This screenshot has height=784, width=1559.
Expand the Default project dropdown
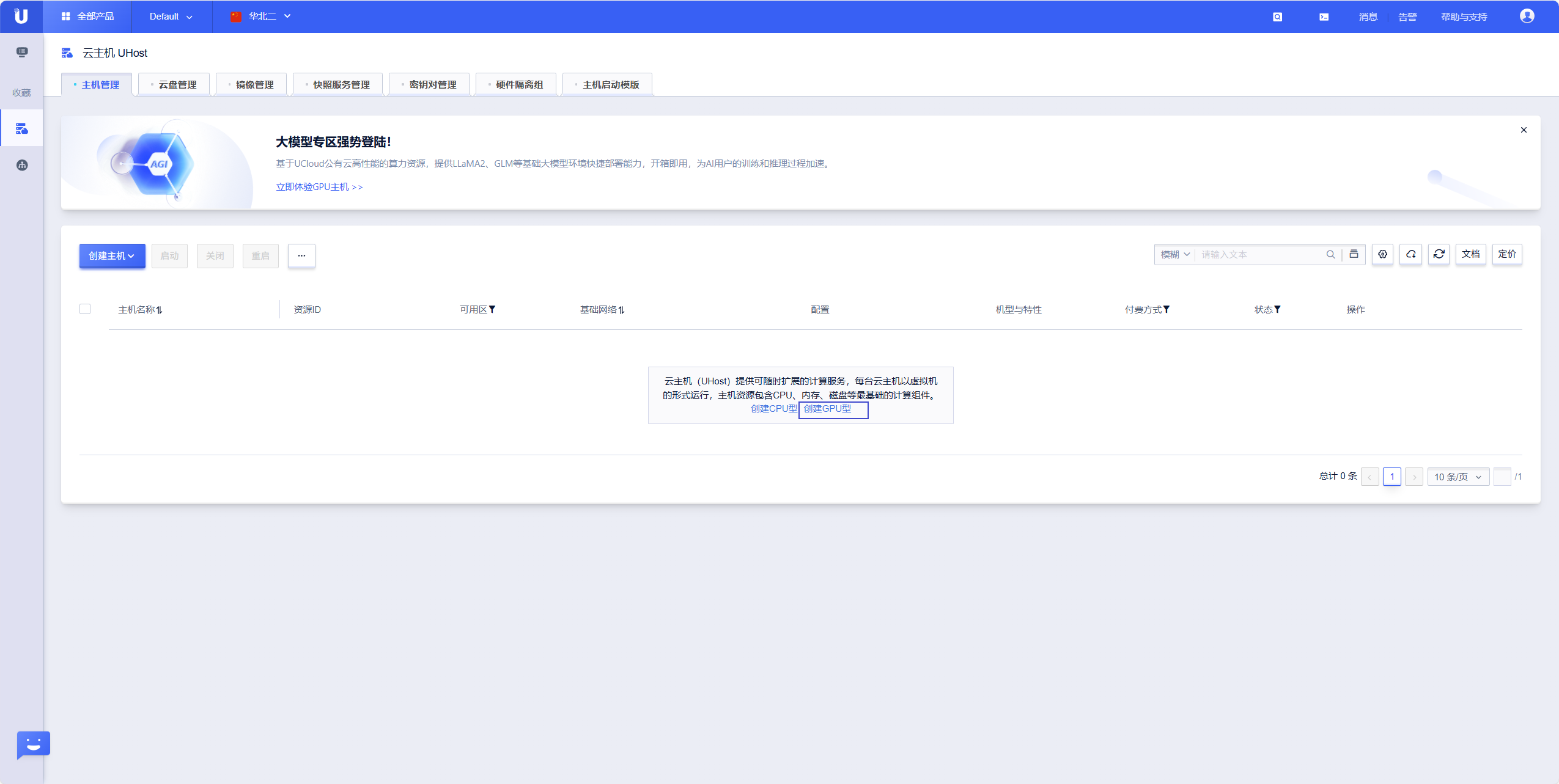[x=171, y=16]
